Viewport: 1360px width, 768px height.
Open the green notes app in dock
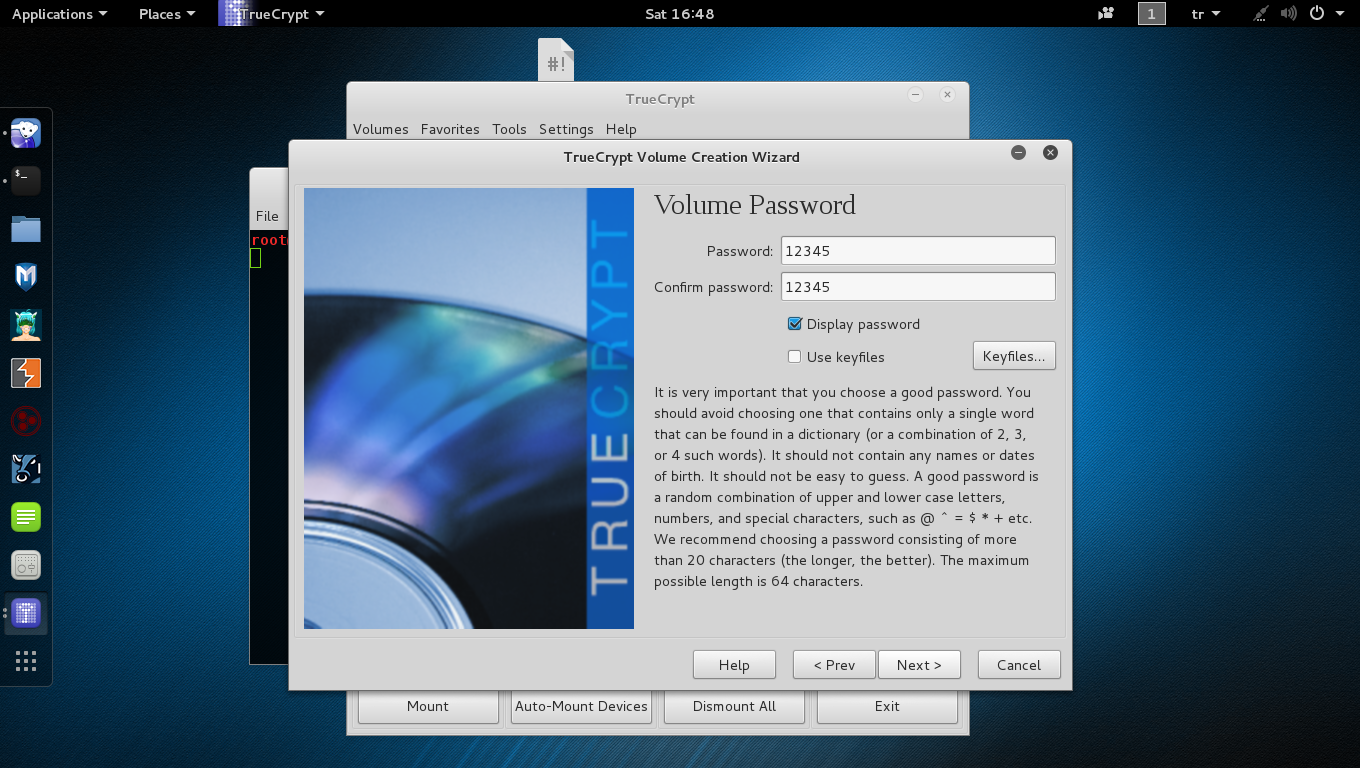pyautogui.click(x=26, y=517)
